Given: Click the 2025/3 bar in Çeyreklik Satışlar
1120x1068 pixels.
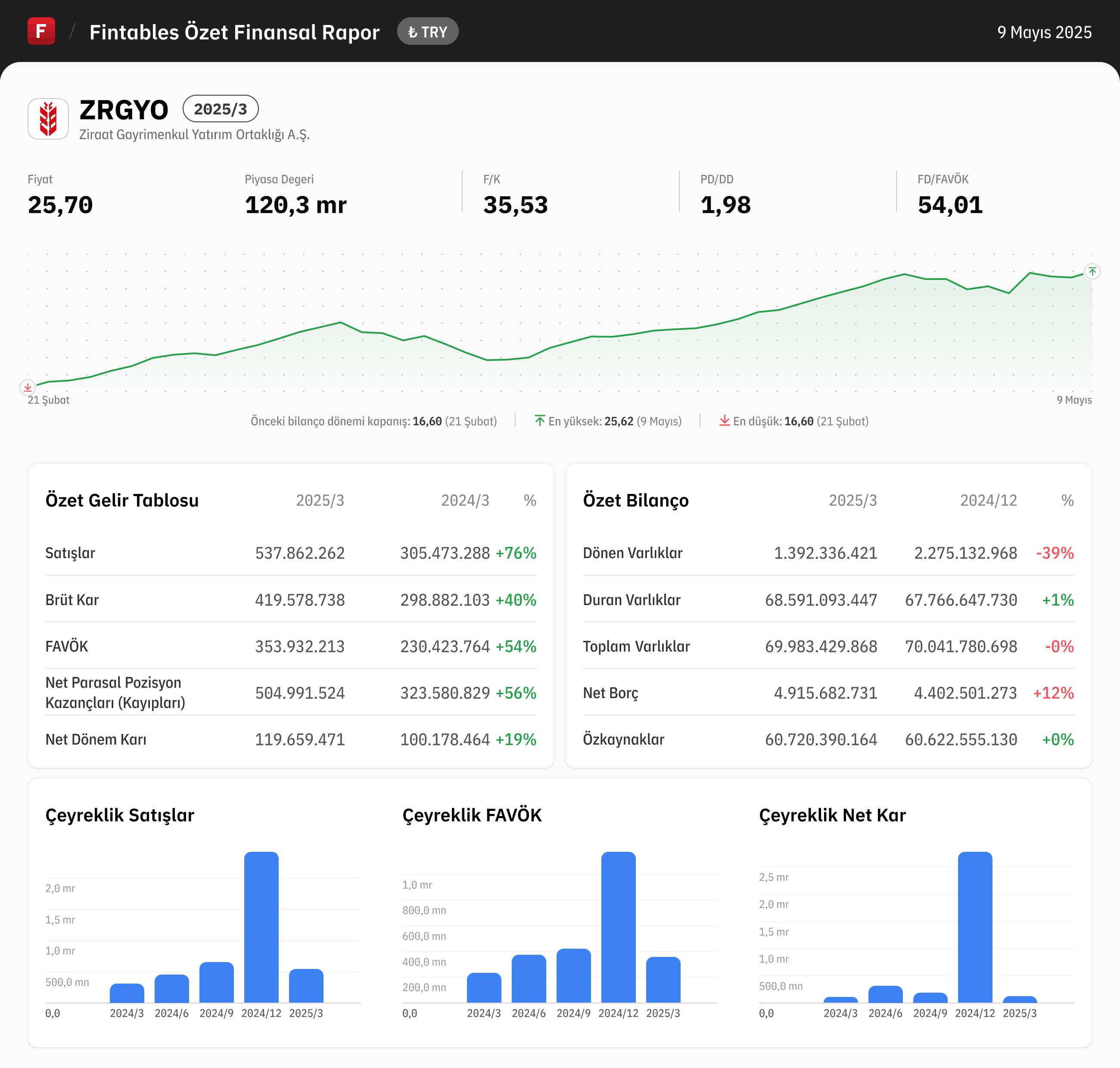Looking at the screenshot, I should [306, 985].
